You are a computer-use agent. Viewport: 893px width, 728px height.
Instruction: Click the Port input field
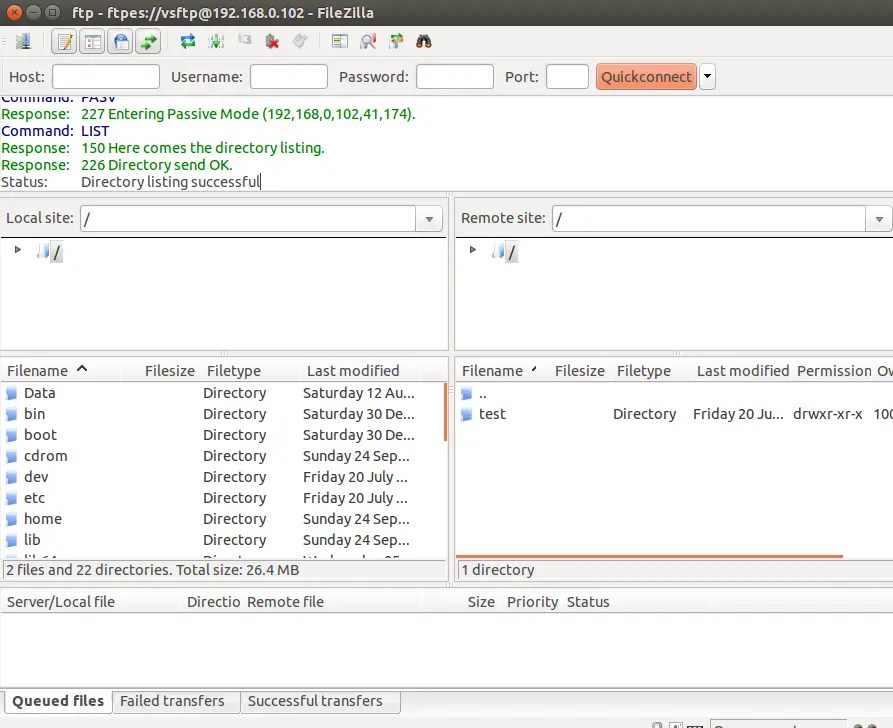(567, 76)
